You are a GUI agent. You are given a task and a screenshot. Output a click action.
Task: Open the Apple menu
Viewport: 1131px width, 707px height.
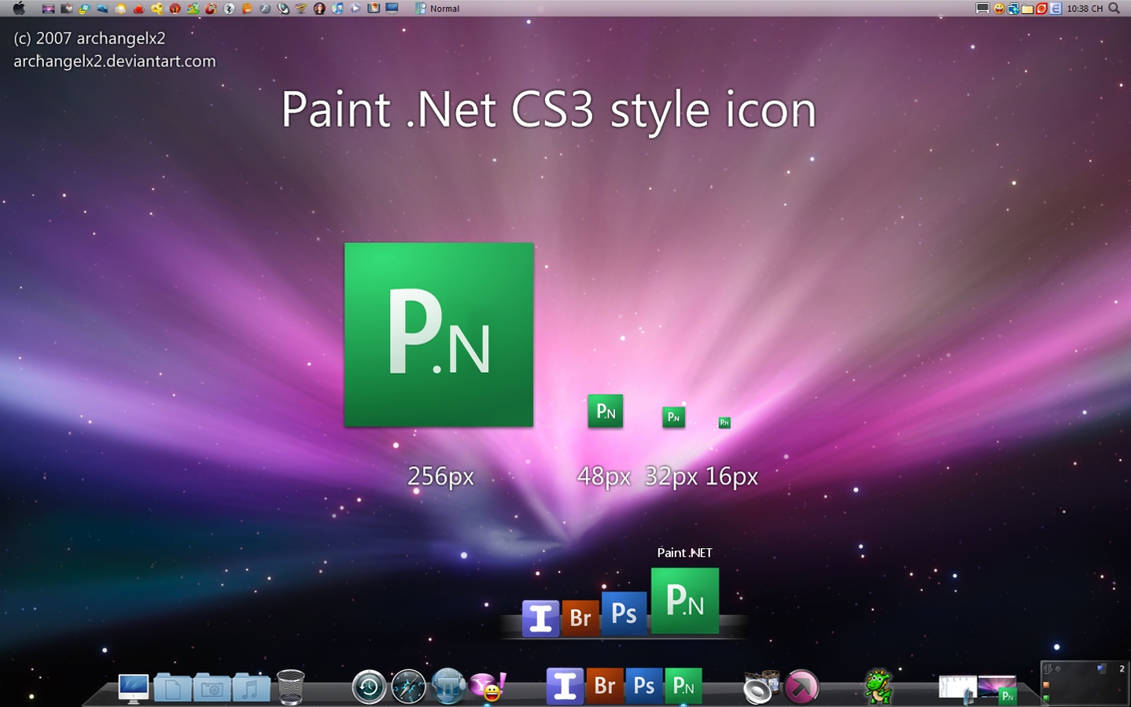tap(16, 8)
